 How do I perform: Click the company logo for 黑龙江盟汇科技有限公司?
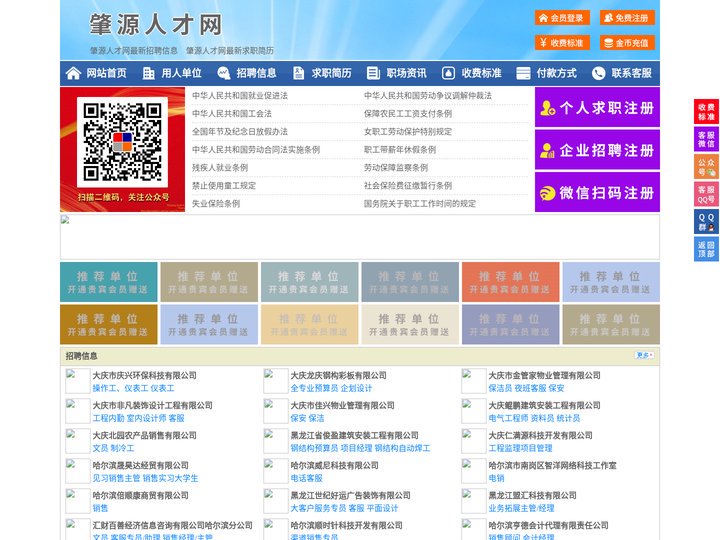pos(473,501)
